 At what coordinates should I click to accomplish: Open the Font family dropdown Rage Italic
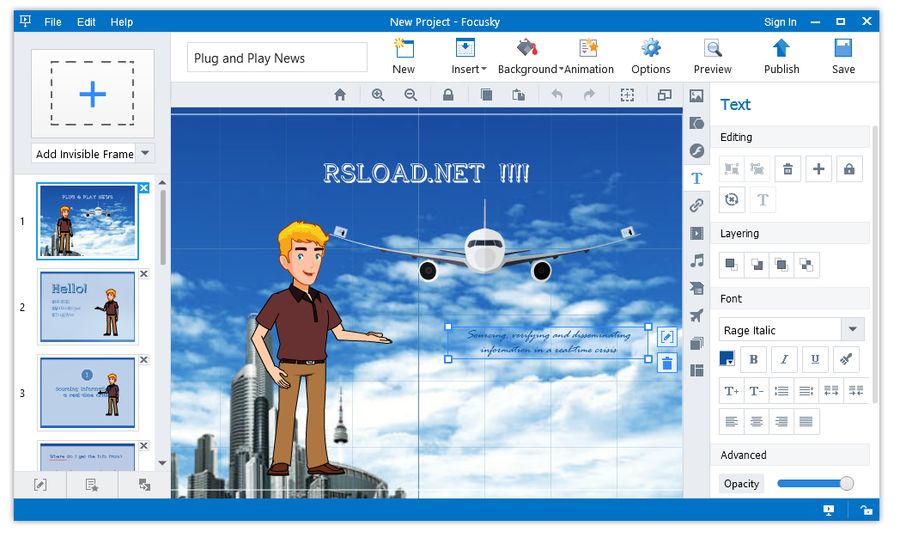(x=791, y=330)
